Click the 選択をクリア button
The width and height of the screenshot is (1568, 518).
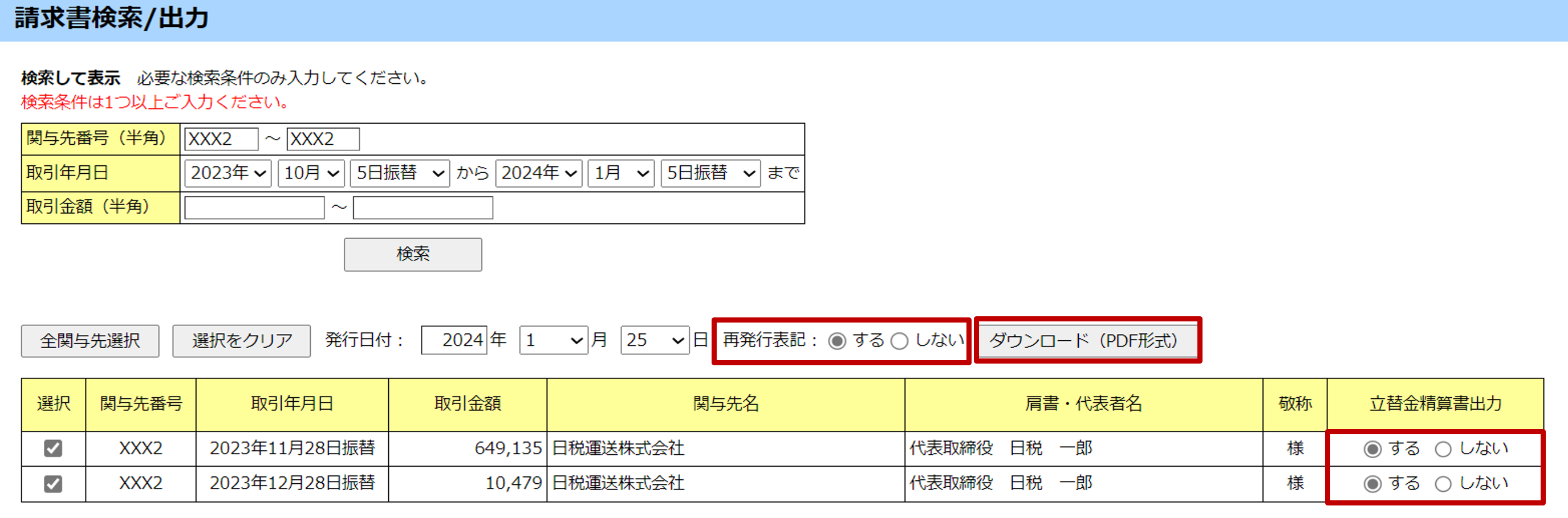[x=241, y=341]
